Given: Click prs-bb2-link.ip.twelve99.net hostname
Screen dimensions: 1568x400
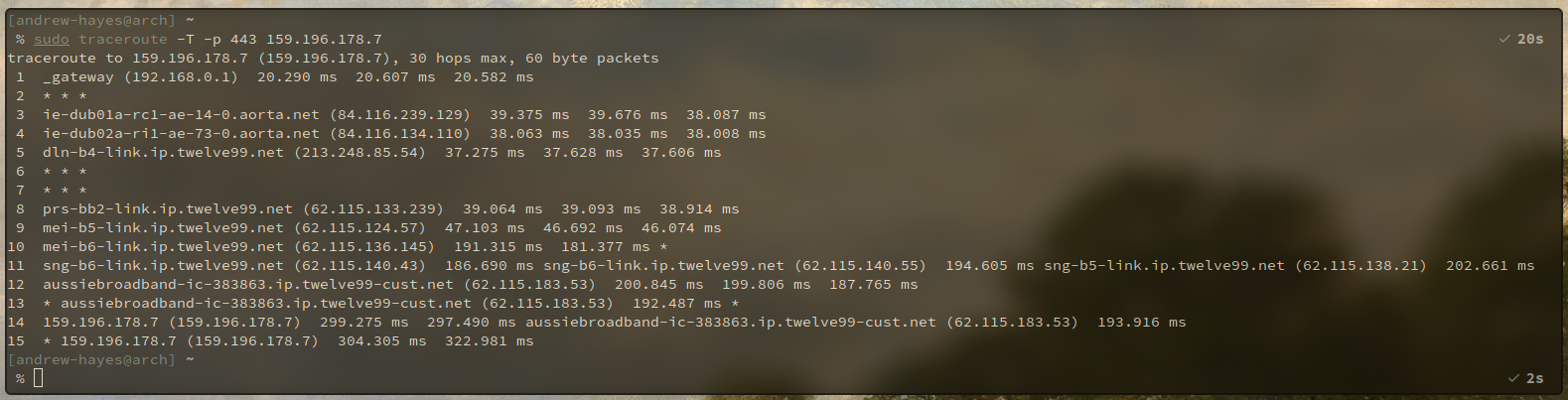Looking at the screenshot, I should click(168, 209).
